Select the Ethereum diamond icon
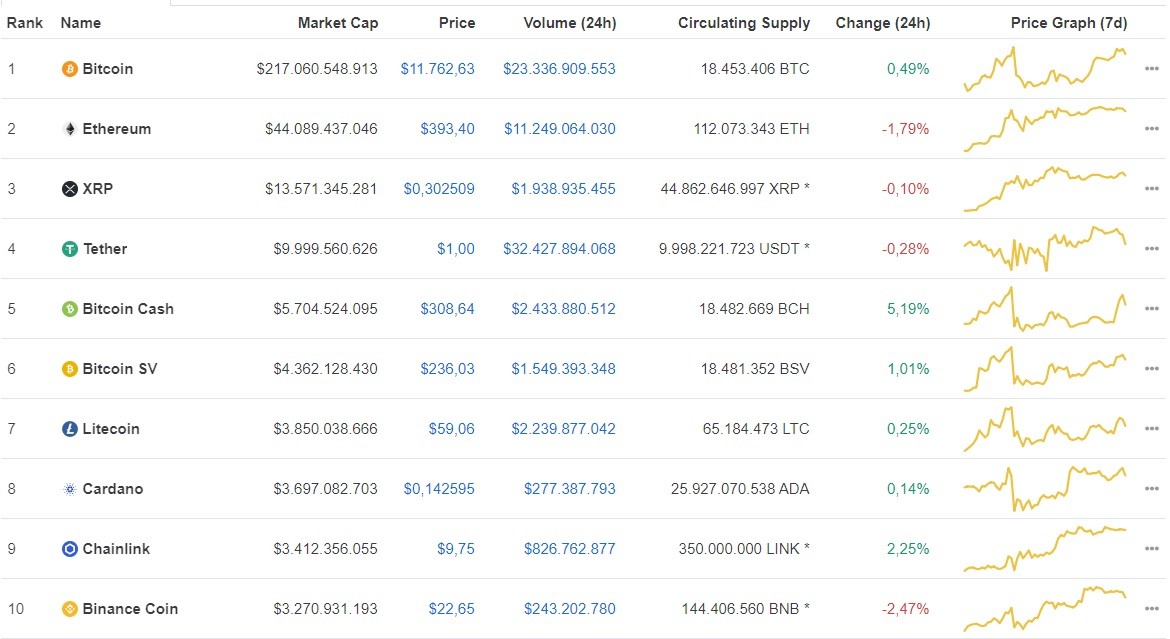This screenshot has height=639, width=1170. point(69,129)
